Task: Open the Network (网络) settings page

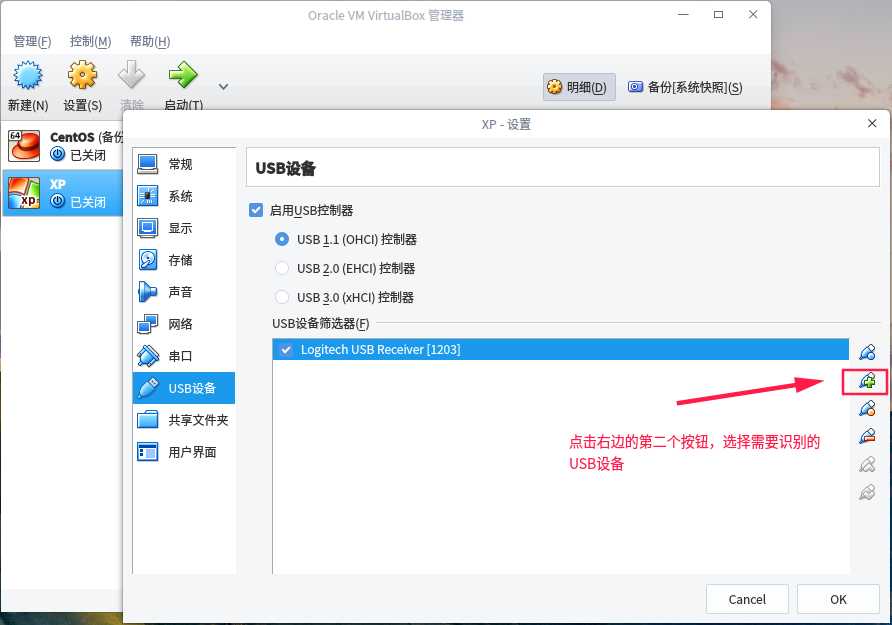Action: (x=184, y=324)
